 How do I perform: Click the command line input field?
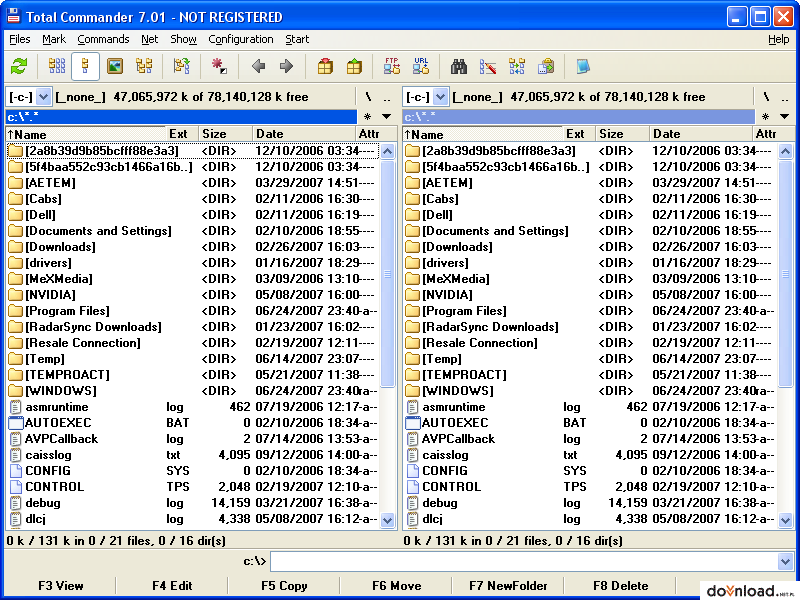(520, 561)
